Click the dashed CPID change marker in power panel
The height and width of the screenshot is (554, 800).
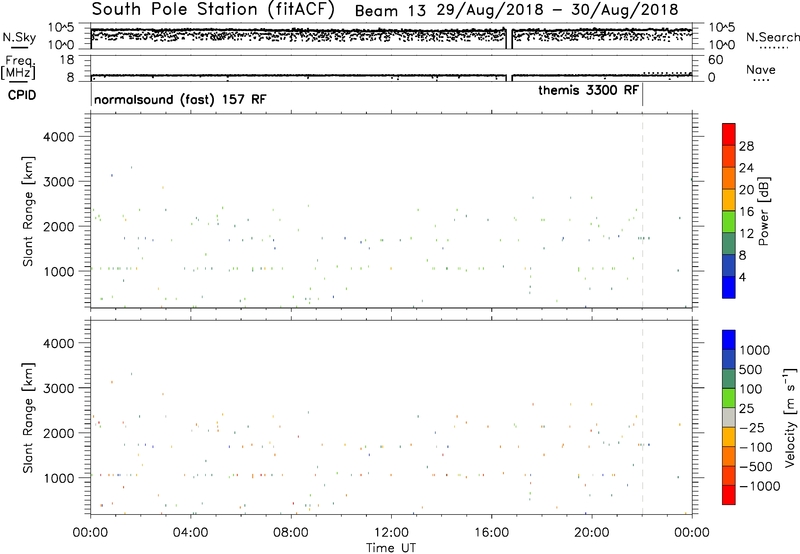click(642, 211)
